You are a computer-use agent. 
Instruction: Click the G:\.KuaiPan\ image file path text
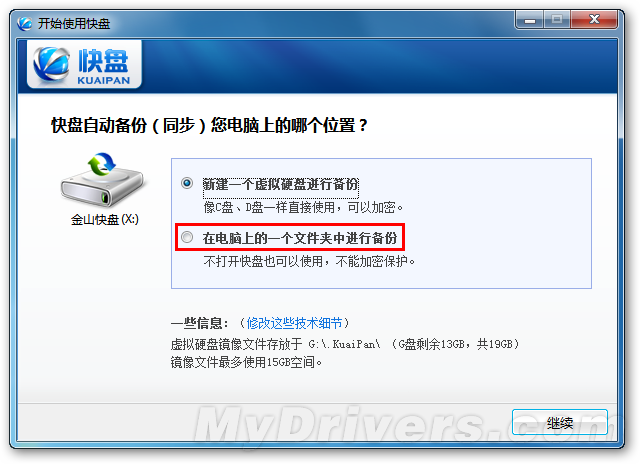tap(344, 344)
